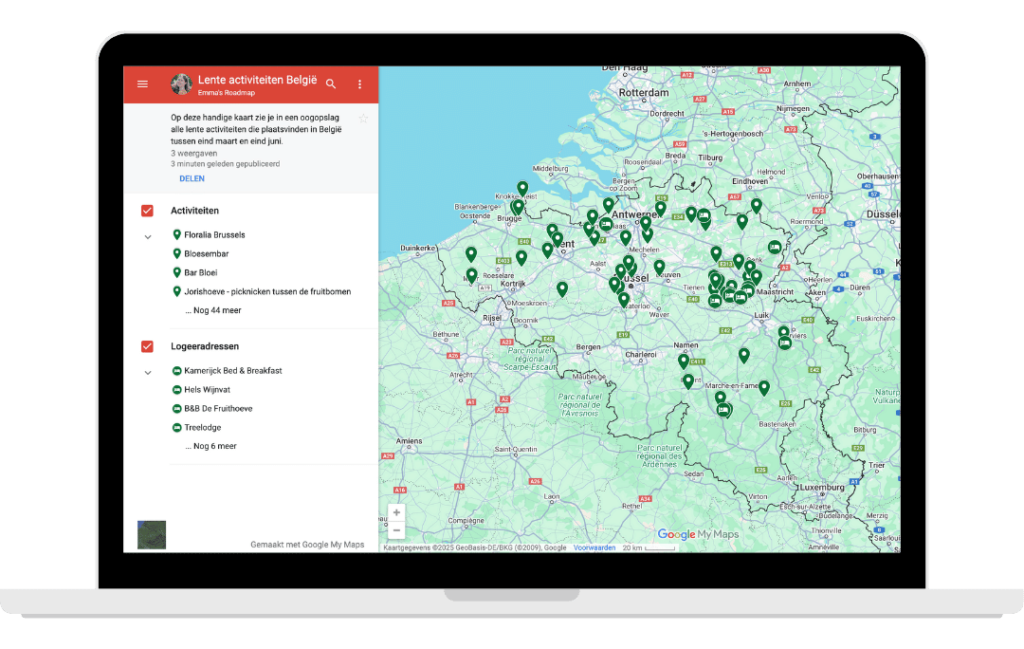Image resolution: width=1024 pixels, height=649 pixels.
Task: Expand '... Nog 44 meer' activities
Action: click(212, 311)
